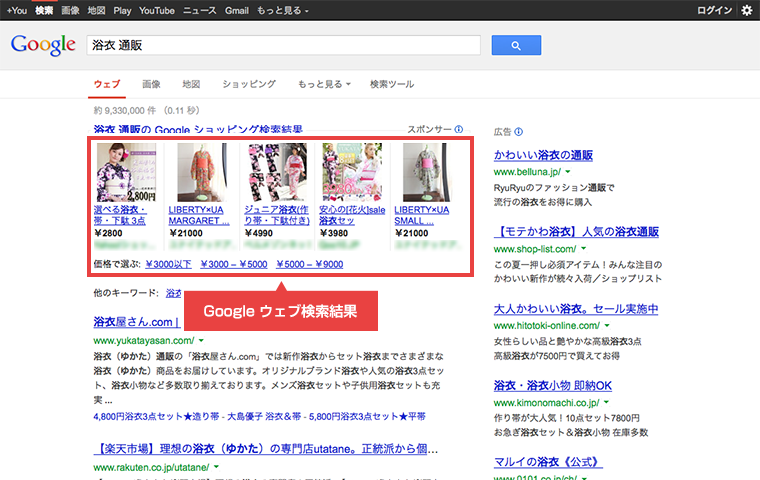Expand dropdown arrow beside www.yukatayasan.com/
This screenshot has height=480, width=760.
tap(201, 340)
